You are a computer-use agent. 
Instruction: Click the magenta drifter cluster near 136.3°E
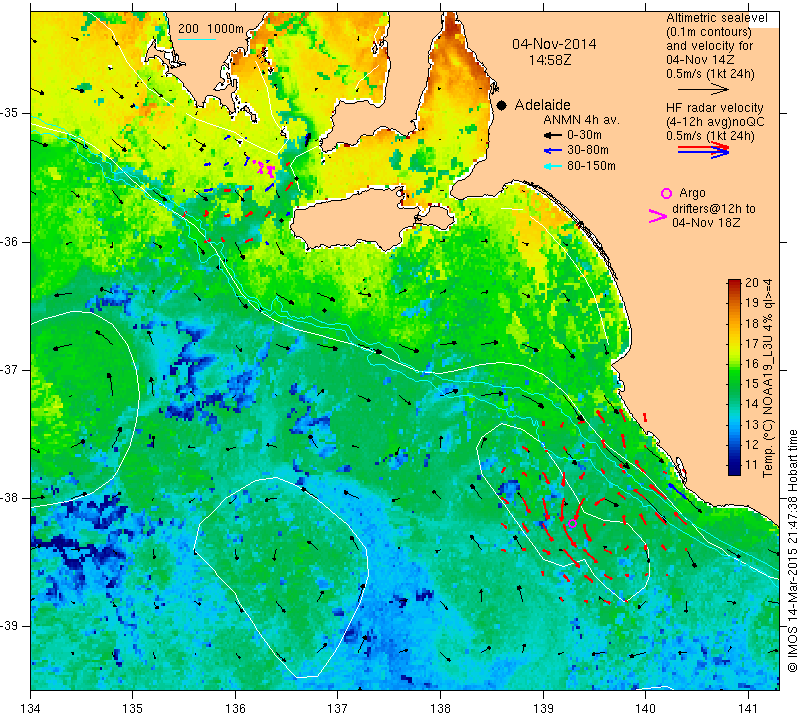pyautogui.click(x=266, y=167)
